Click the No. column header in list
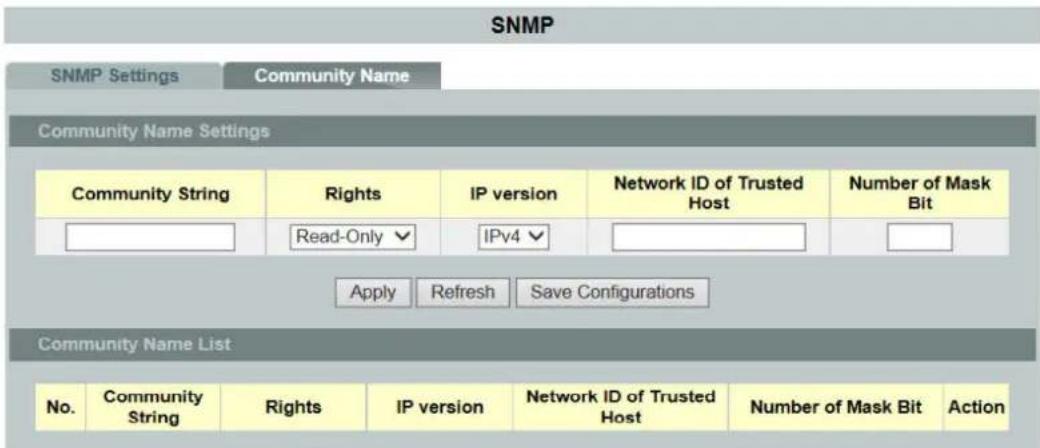This screenshot has width=1040, height=448. [x=60, y=407]
